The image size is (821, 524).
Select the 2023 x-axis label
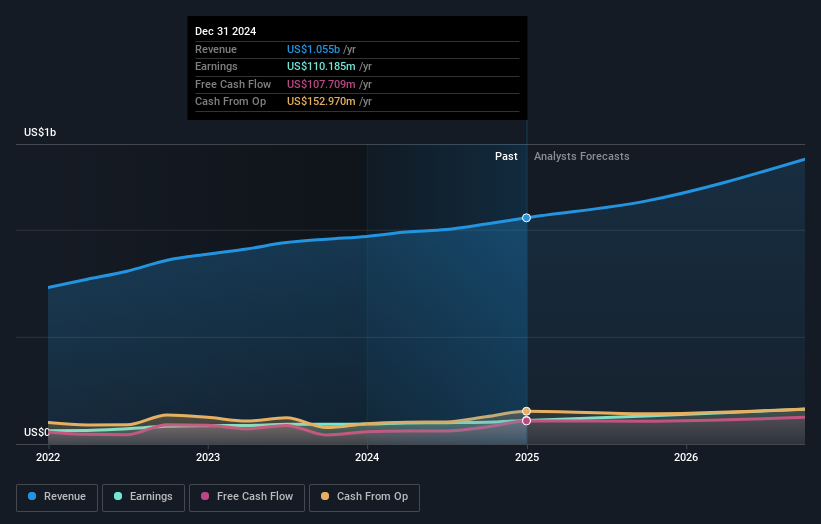point(208,458)
